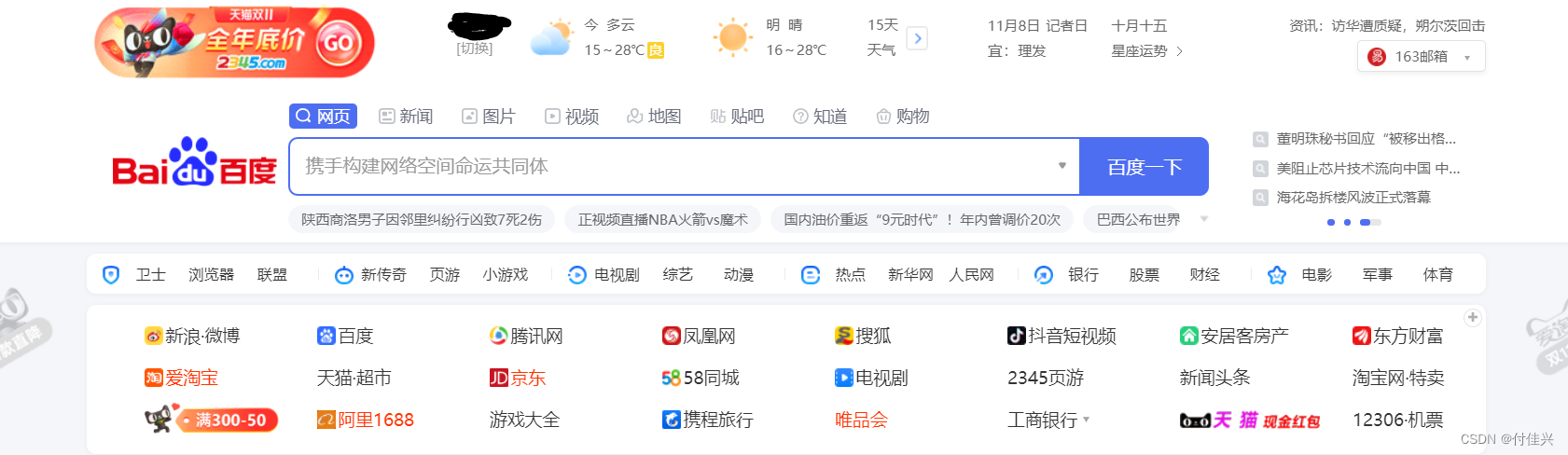Open 58同城 site link

pyautogui.click(x=701, y=378)
